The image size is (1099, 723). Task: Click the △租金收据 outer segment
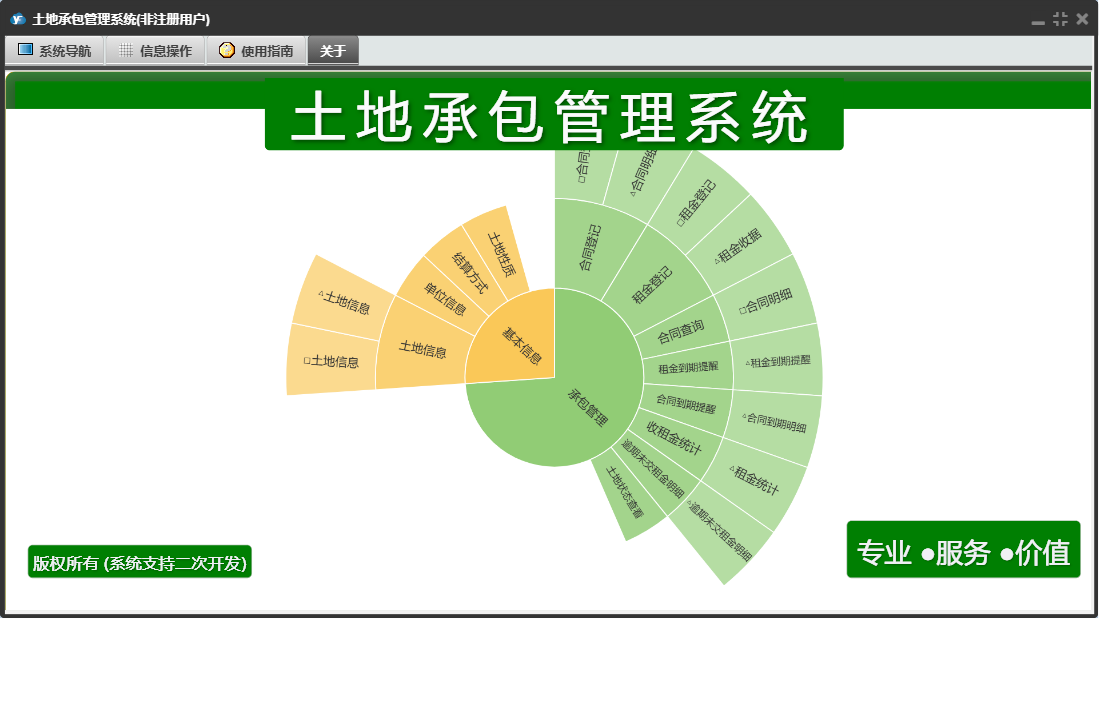coord(738,245)
